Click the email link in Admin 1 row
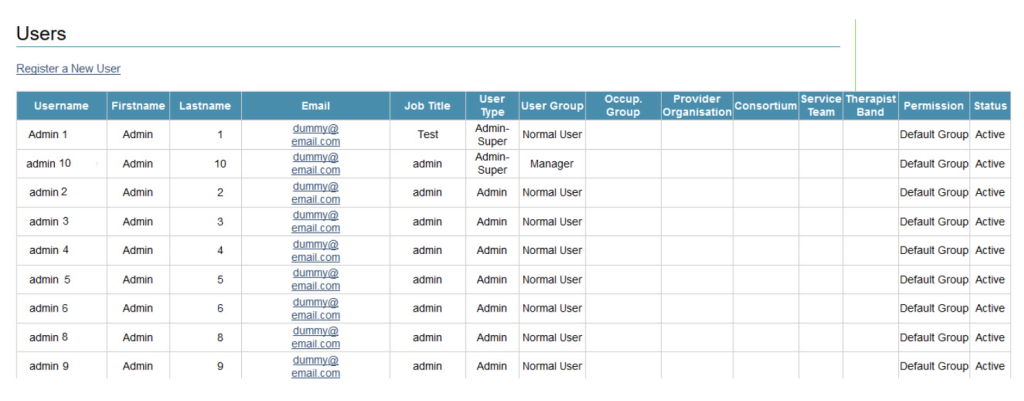 coord(315,135)
